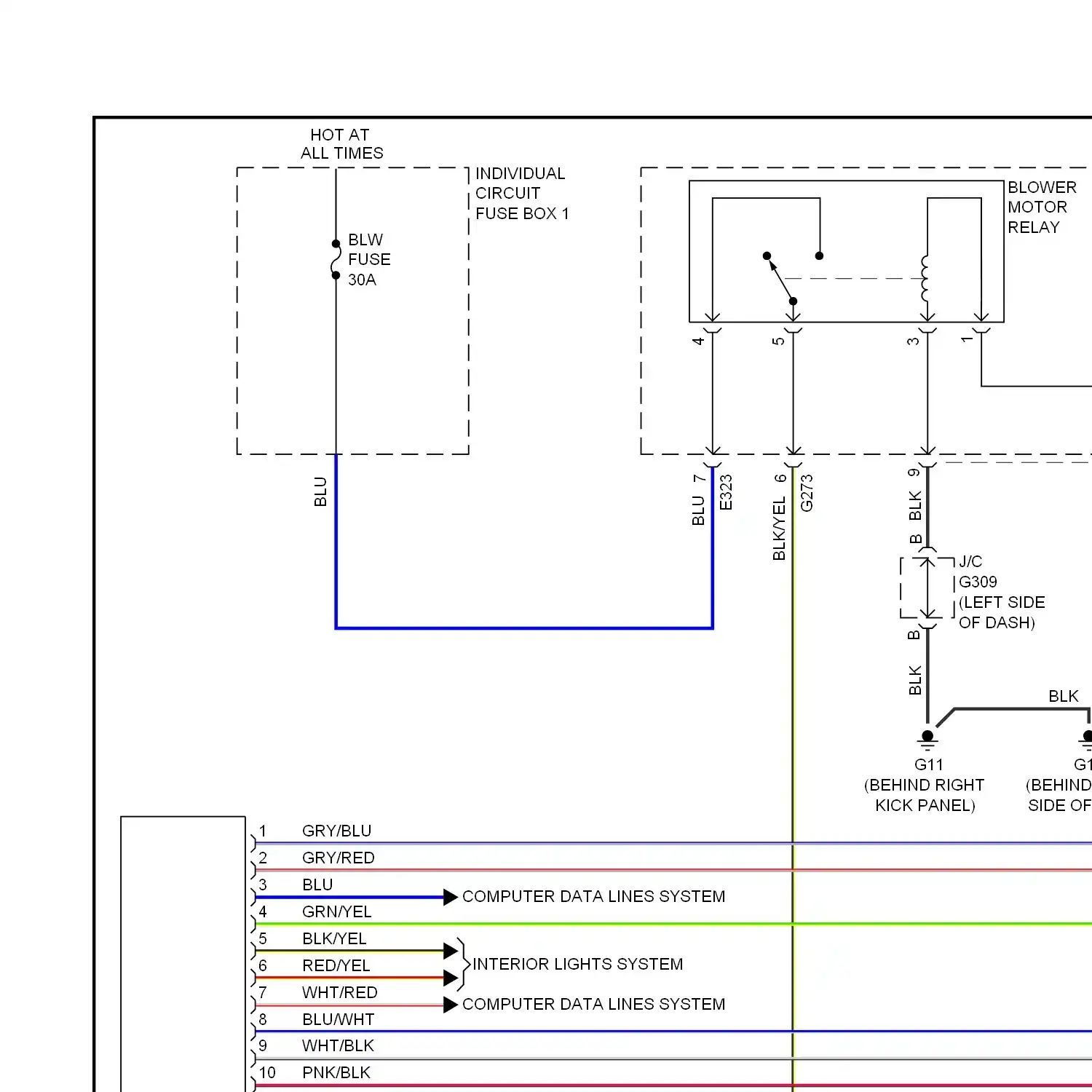Click the INTERIOR LIGHTS SYSTEM reference
The width and height of the screenshot is (1092, 1092).
coord(578,964)
